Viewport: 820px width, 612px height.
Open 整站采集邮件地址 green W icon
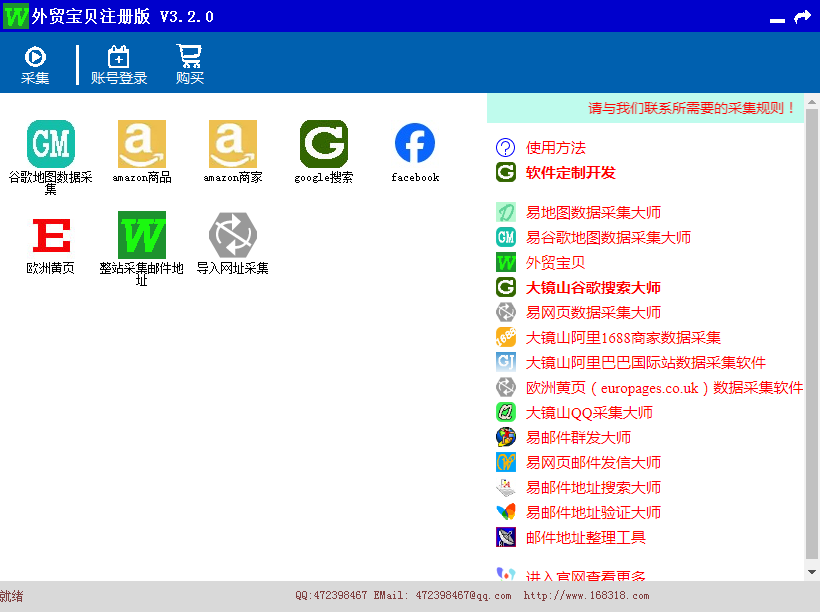(x=142, y=236)
